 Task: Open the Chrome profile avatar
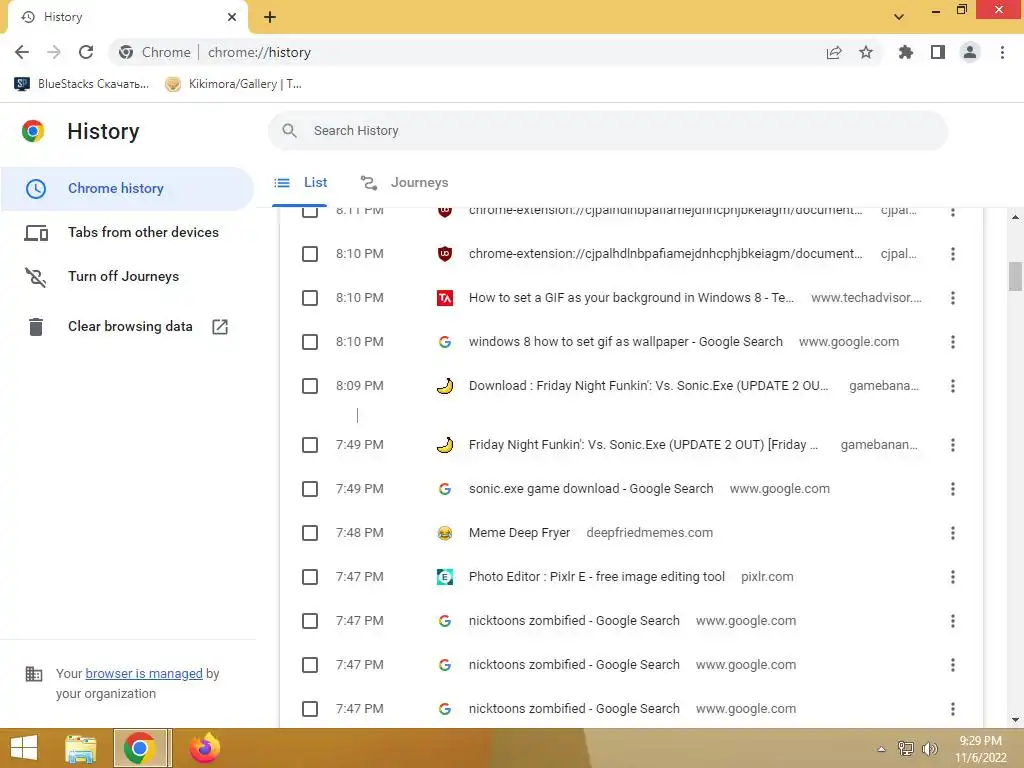point(970,52)
